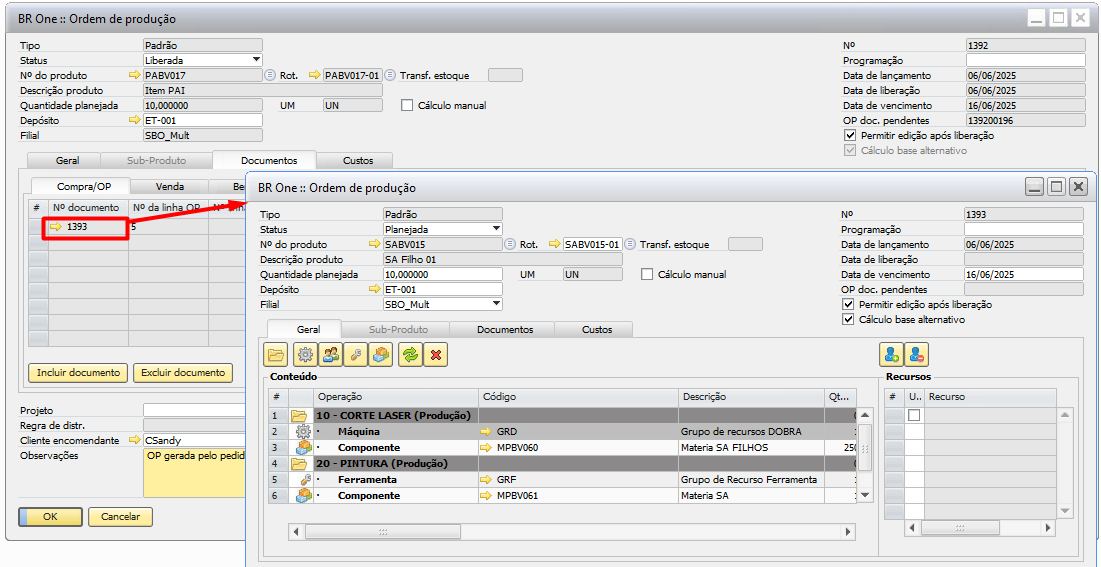This screenshot has height=567, width=1101.
Task: Click the wrench icon of the Ferramenta row
Action: 305,480
